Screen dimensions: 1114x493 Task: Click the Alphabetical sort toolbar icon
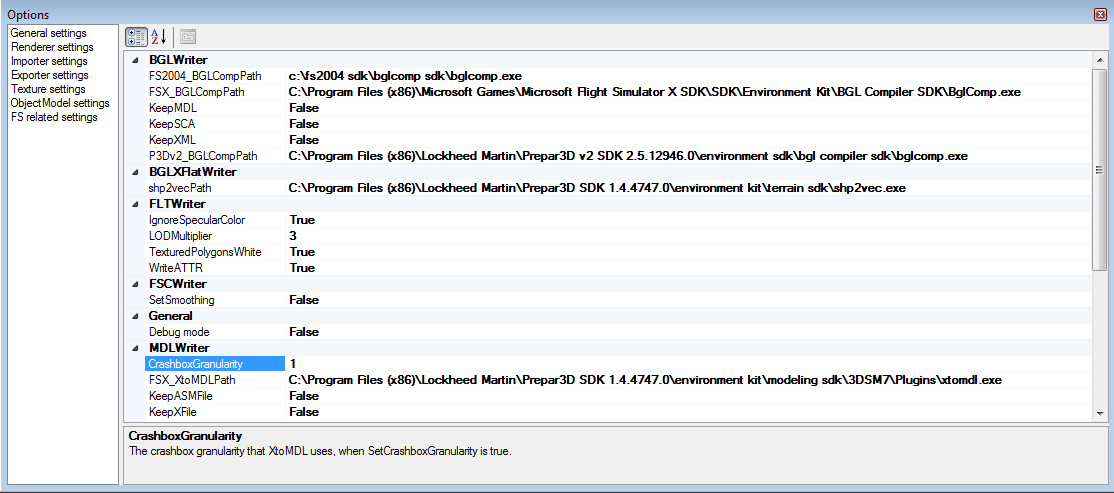(158, 37)
